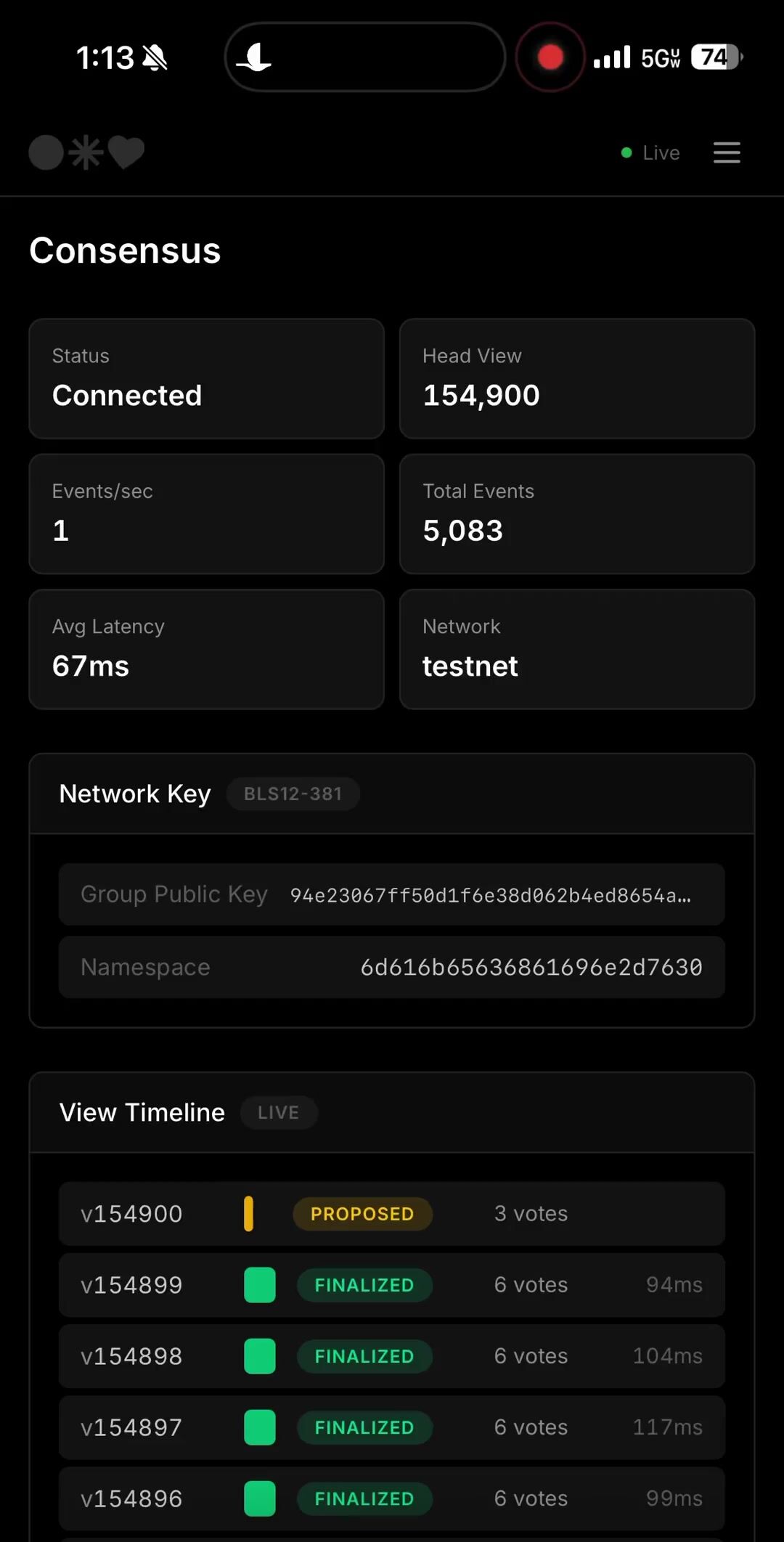Tap the BLS12-381 tag
Image resolution: width=784 pixels, height=1542 pixels.
click(x=293, y=794)
